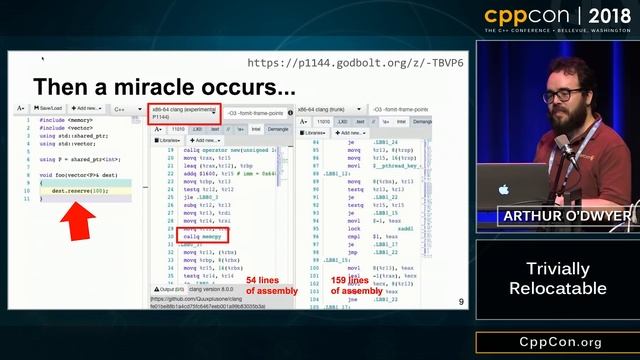Image resolution: width=640 pixels, height=360 pixels.
Task: Click the github.com/Quuxplusone/clang link
Action: point(196,299)
